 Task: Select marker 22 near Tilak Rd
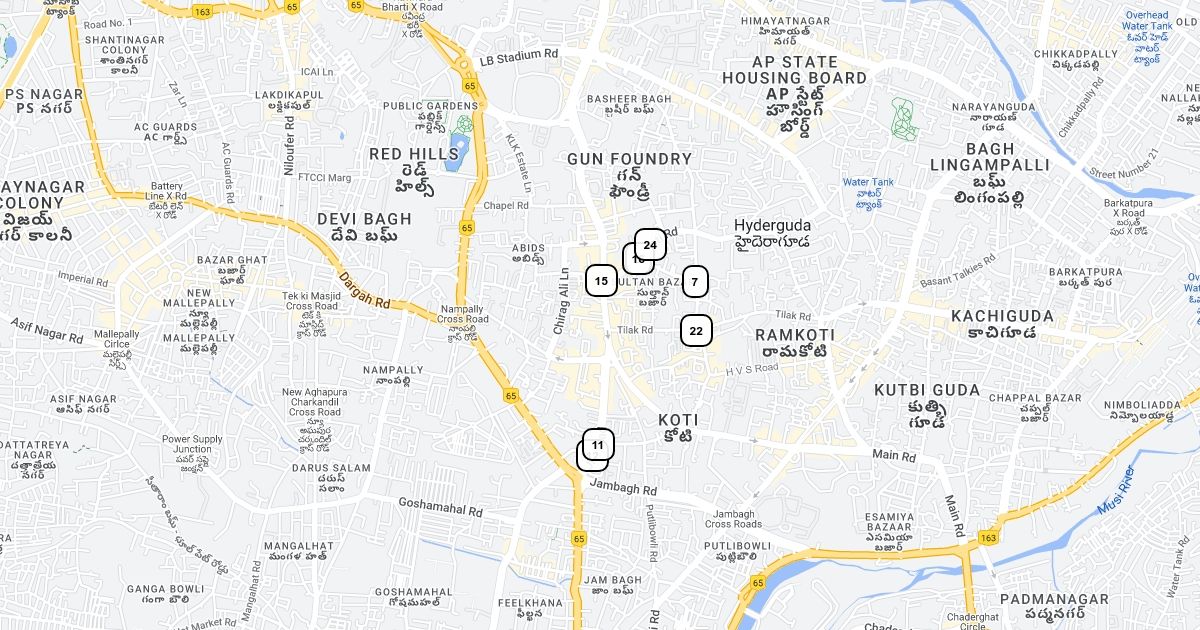(696, 331)
